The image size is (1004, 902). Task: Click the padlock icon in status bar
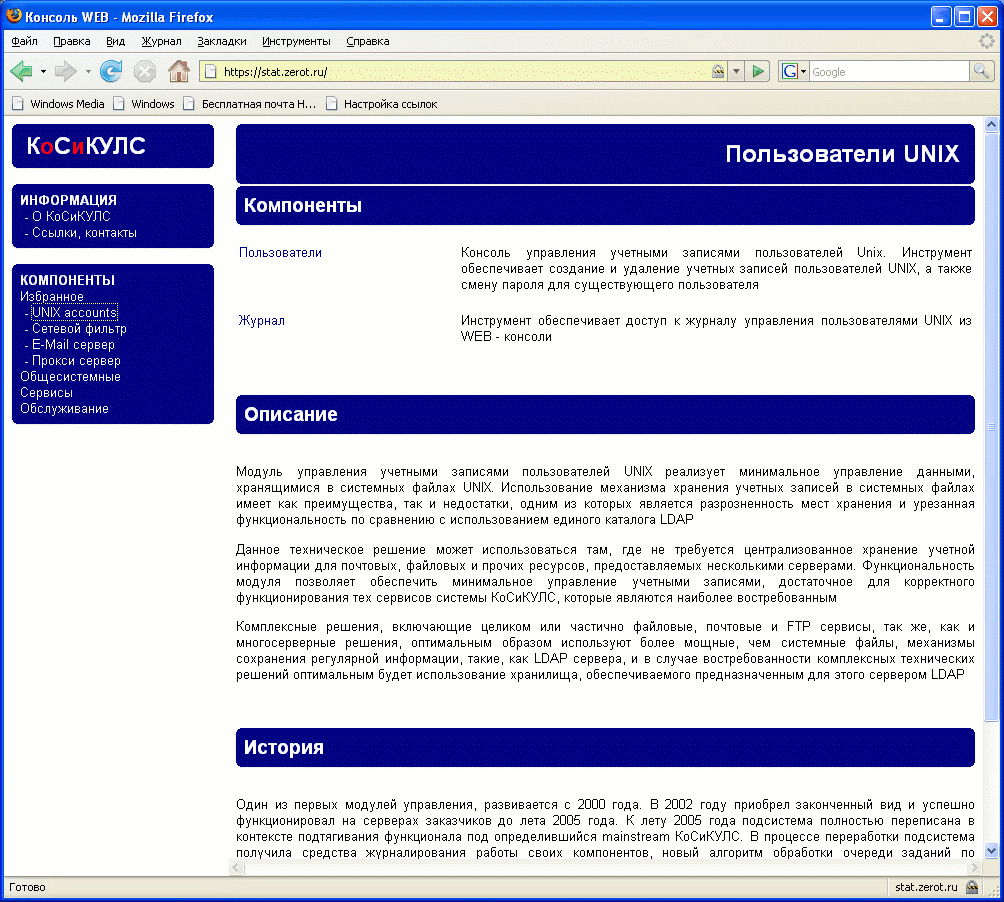tap(972, 887)
